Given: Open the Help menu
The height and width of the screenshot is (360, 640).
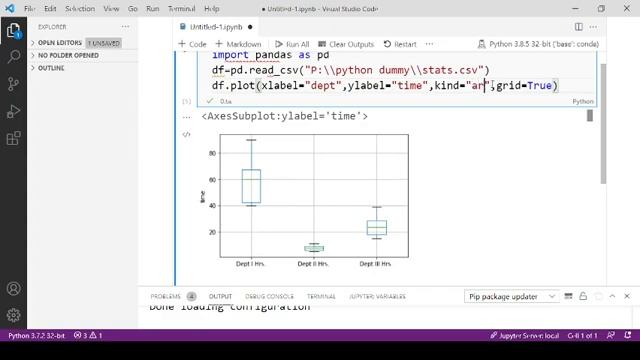Looking at the screenshot, I should 211,9.
